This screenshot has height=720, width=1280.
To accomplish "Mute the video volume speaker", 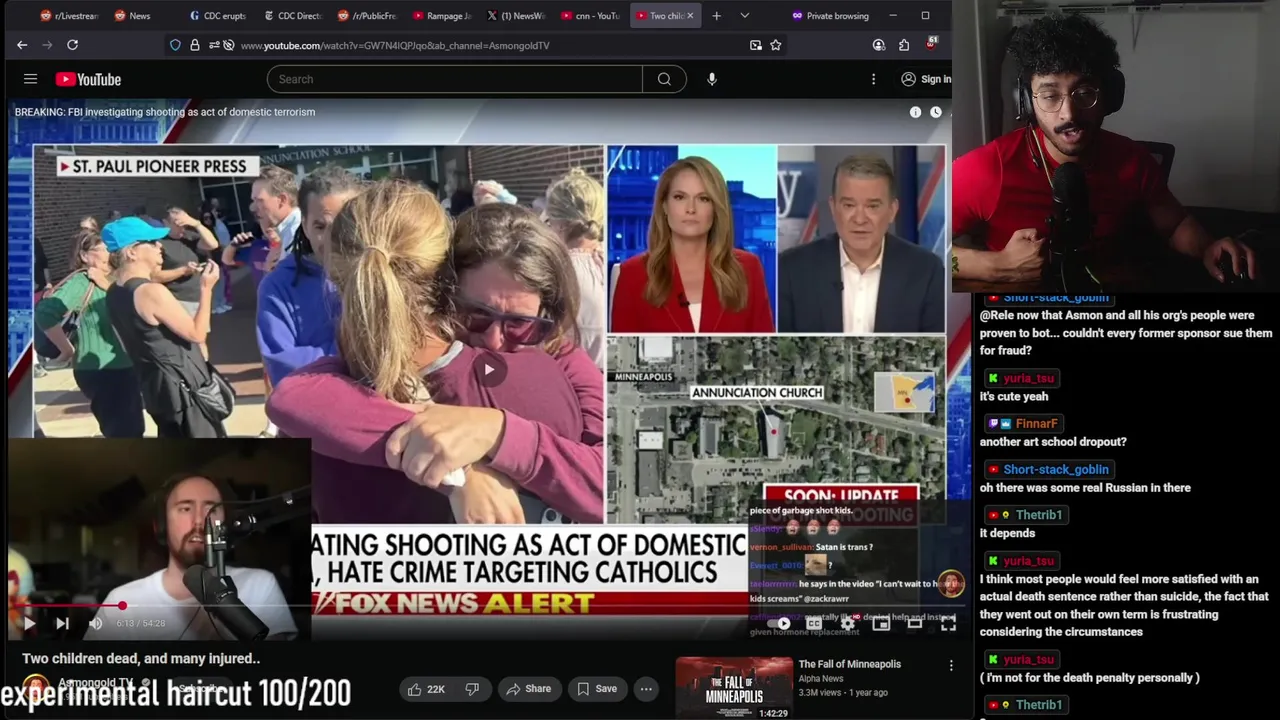I will [95, 624].
